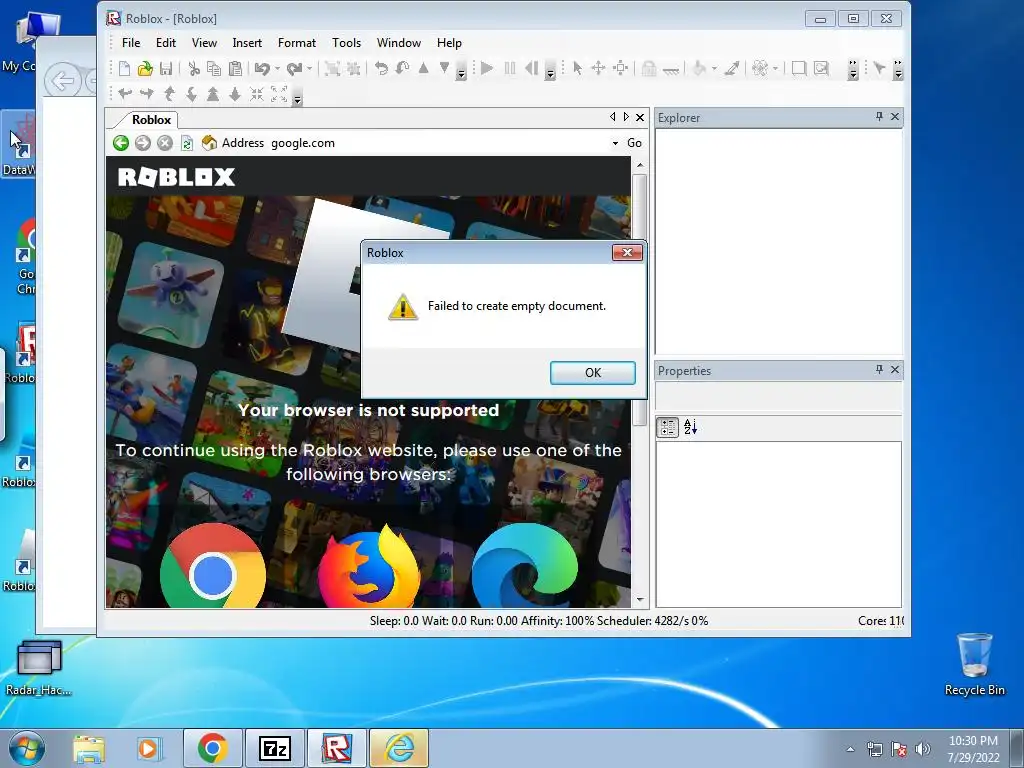Click OK in the error dialog

pos(592,372)
